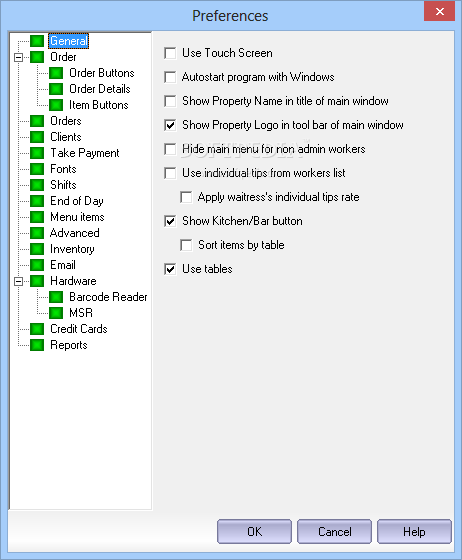Image resolution: width=462 pixels, height=560 pixels.
Task: Click the green icon beside Shifts
Action: click(x=37, y=185)
